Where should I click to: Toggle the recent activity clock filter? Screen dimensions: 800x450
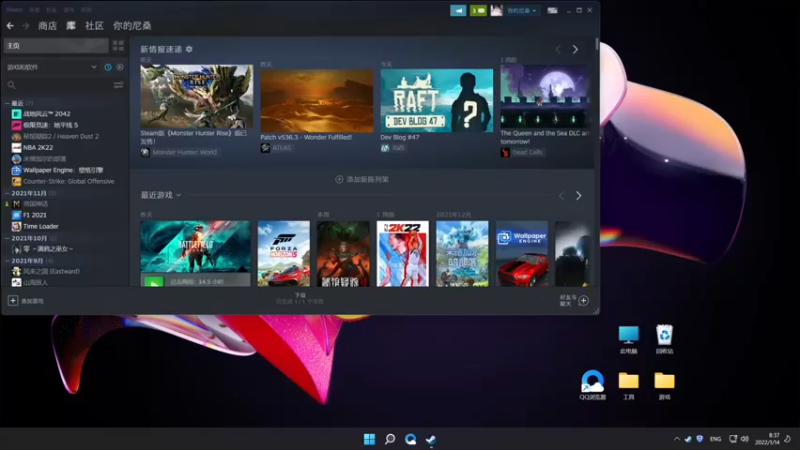coord(108,67)
